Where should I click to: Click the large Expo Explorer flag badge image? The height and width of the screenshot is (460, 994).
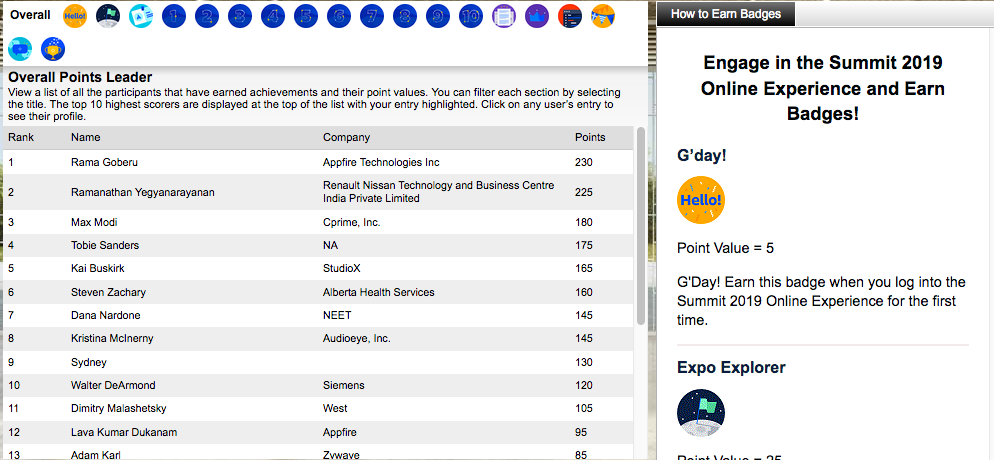click(700, 412)
